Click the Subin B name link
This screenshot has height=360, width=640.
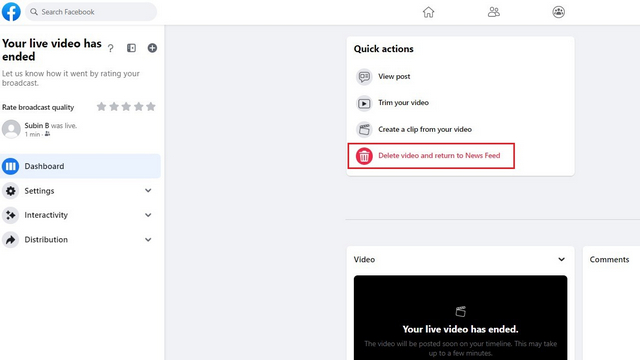pos(37,126)
